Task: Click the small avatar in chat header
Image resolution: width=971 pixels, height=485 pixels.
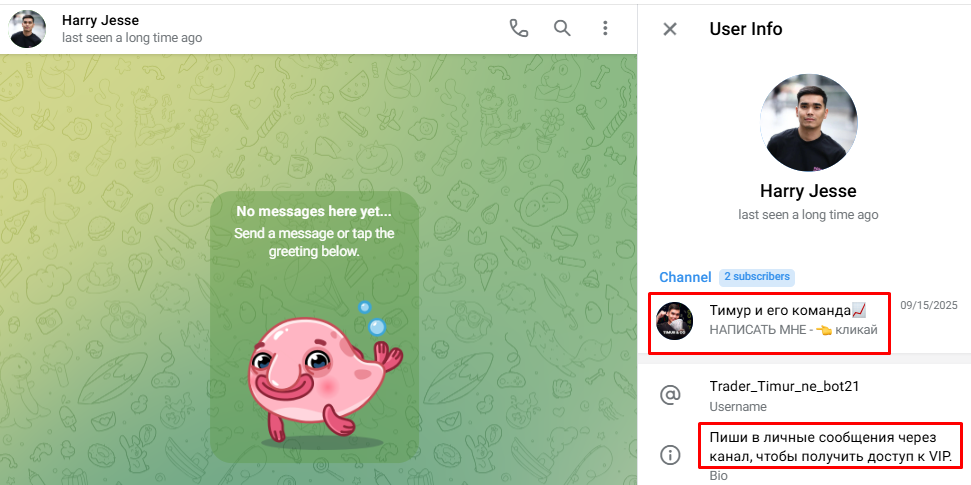Action: [28, 29]
